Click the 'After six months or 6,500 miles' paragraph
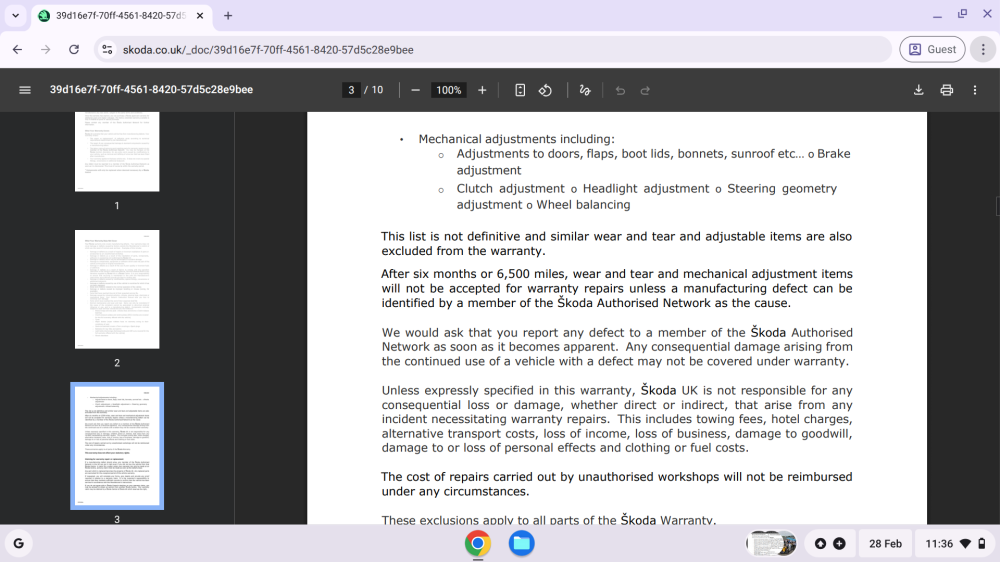This screenshot has width=1000, height=562. (x=617, y=288)
